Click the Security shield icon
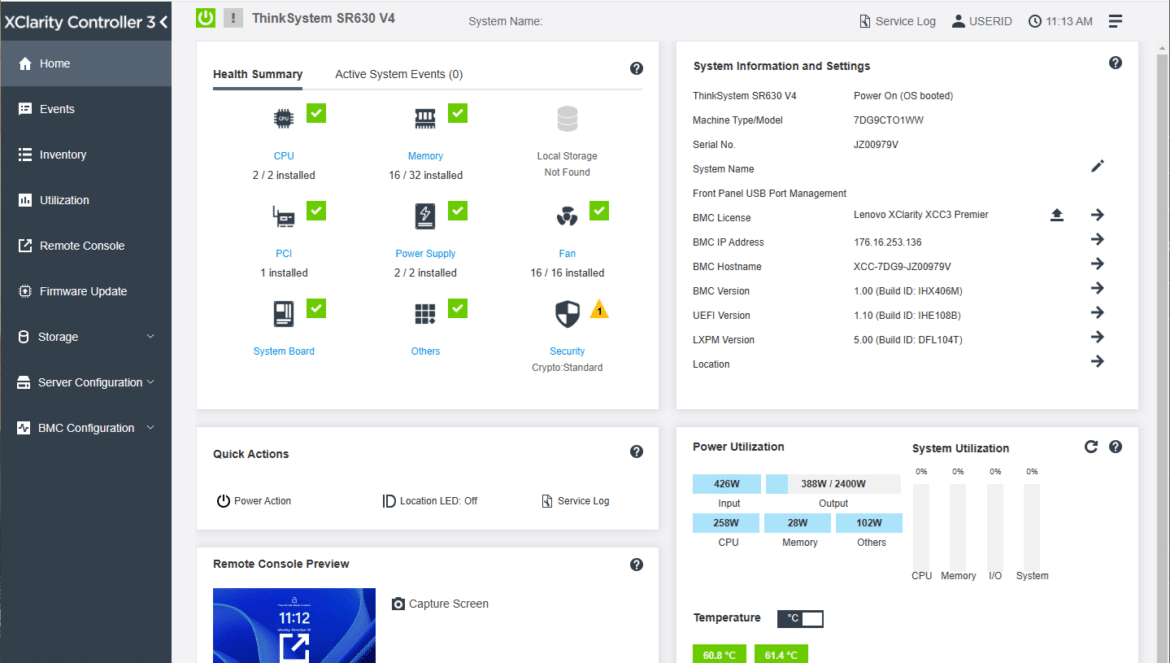 click(567, 314)
